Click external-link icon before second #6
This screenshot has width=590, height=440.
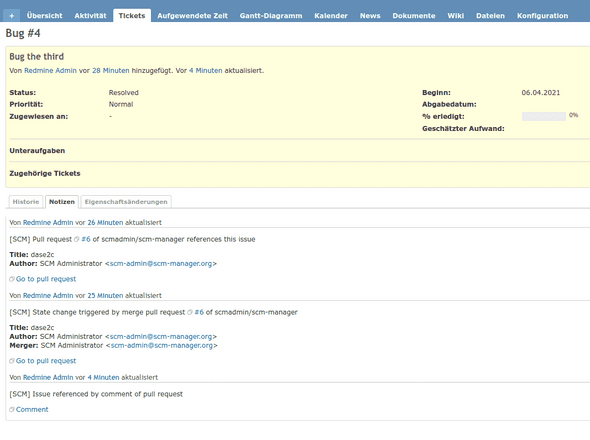(190, 312)
